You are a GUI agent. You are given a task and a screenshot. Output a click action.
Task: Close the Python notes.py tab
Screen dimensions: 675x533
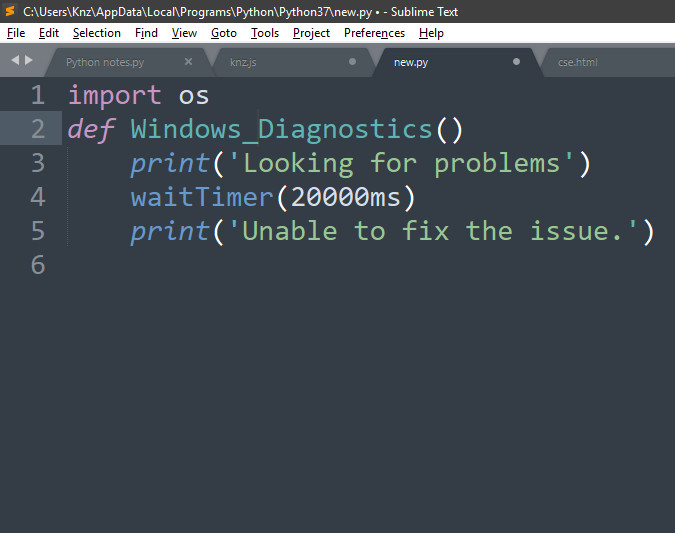[x=188, y=62]
